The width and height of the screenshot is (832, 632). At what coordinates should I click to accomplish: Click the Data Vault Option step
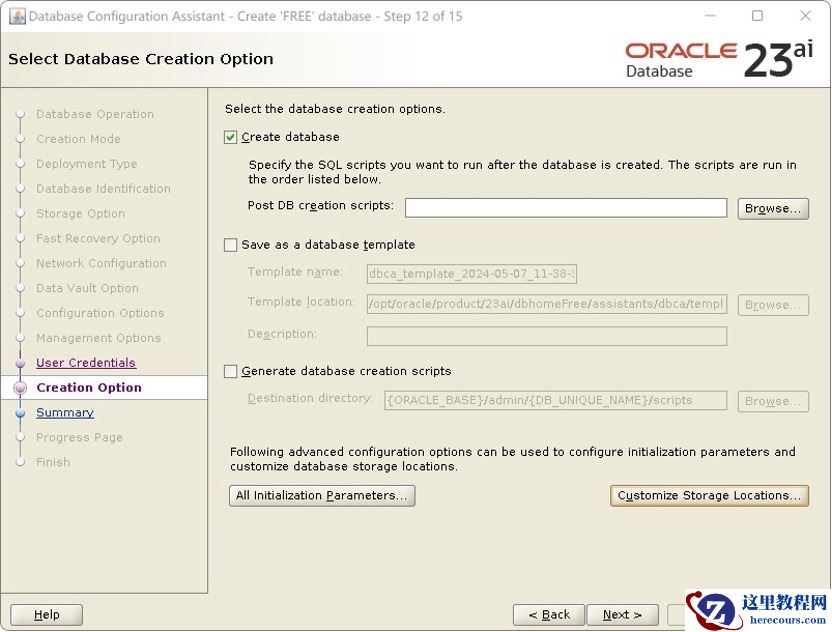point(88,289)
